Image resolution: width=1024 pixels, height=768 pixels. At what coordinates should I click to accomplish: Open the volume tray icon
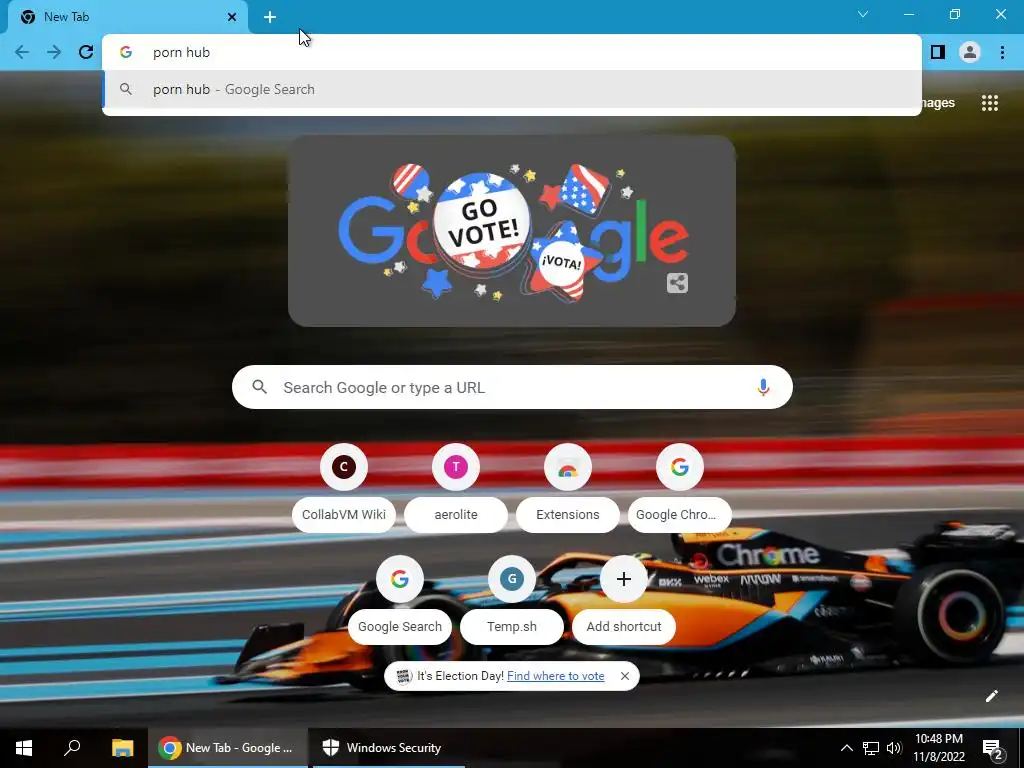[894, 748]
